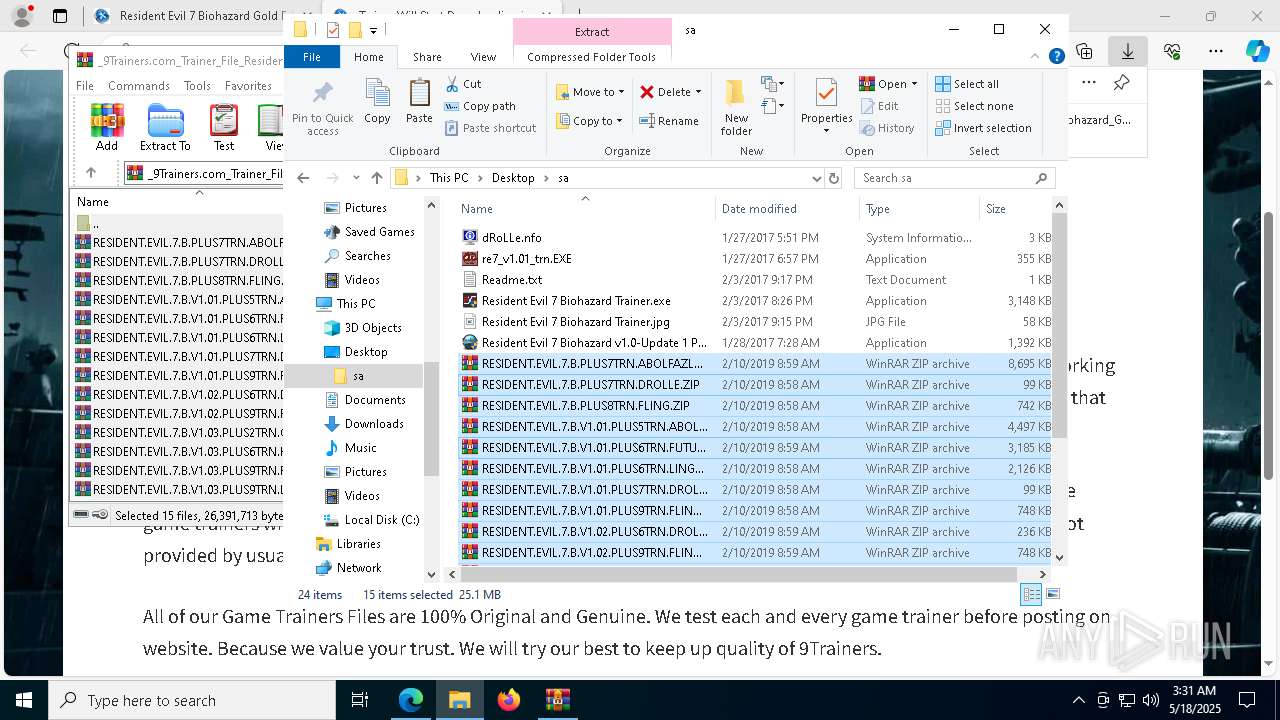Click This PC in the address breadcrumb
The image size is (1280, 720).
click(x=449, y=178)
